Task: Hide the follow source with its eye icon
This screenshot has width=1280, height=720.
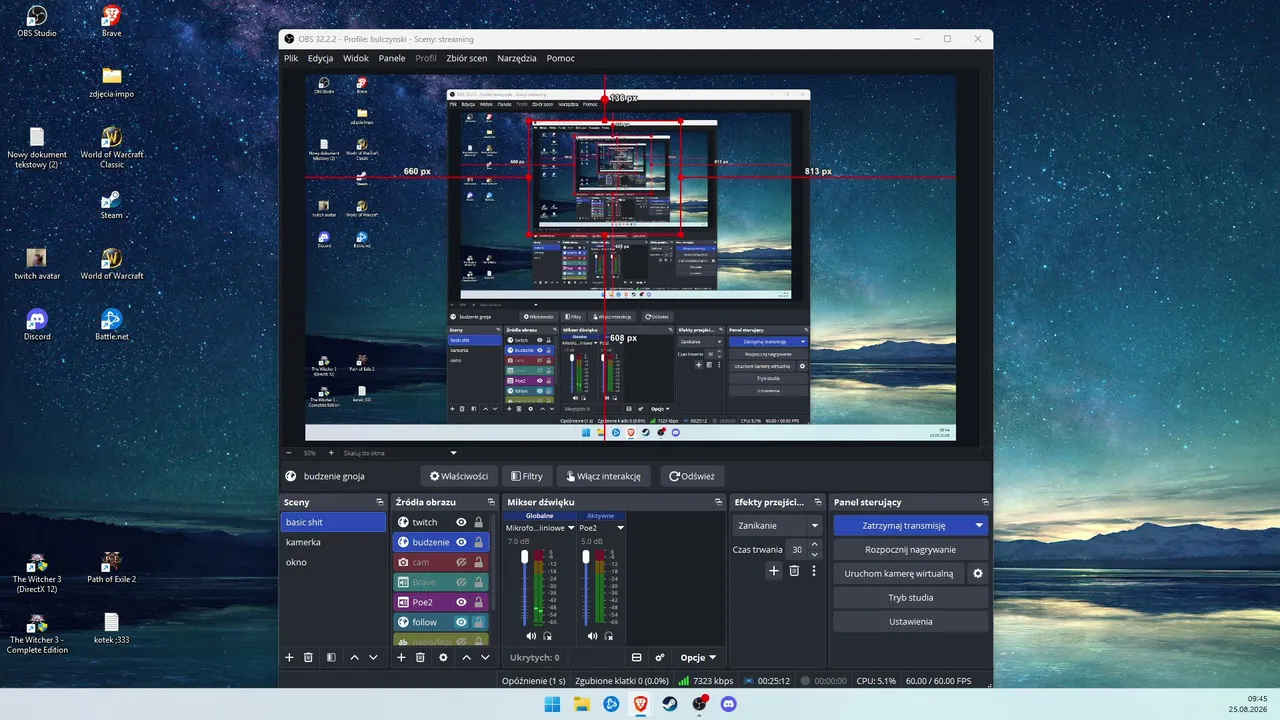Action: (461, 622)
